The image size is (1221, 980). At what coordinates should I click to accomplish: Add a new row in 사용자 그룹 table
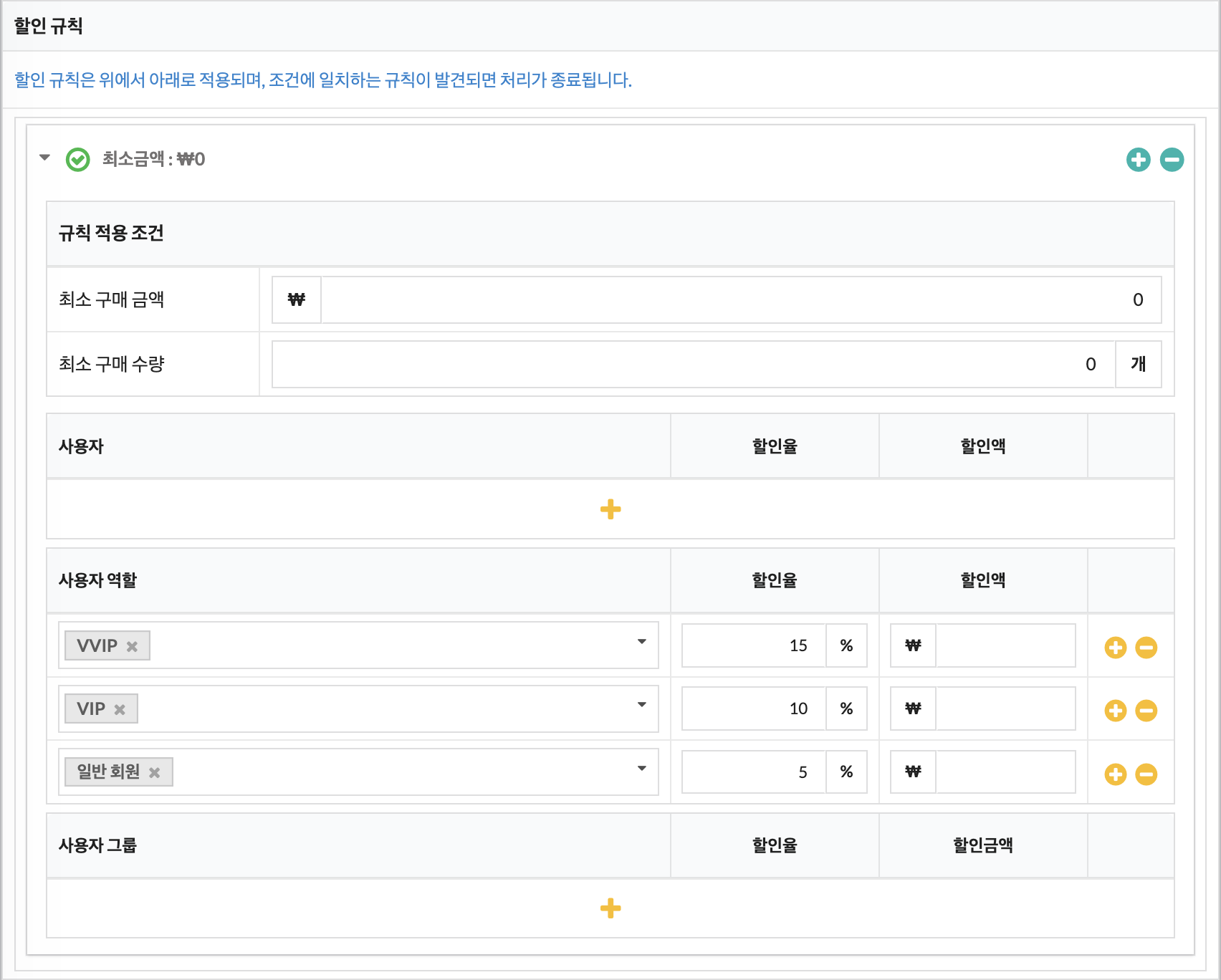pos(610,908)
